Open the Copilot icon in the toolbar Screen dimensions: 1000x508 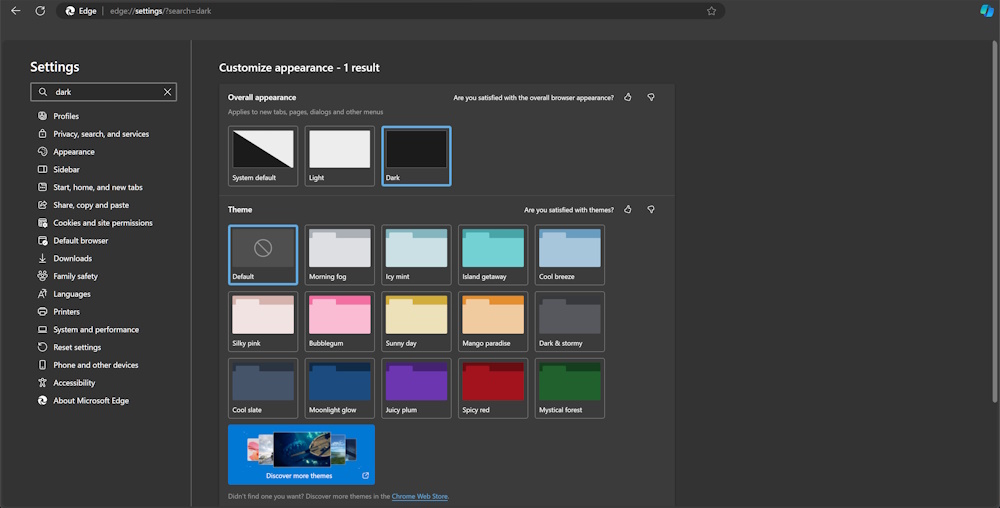point(987,11)
